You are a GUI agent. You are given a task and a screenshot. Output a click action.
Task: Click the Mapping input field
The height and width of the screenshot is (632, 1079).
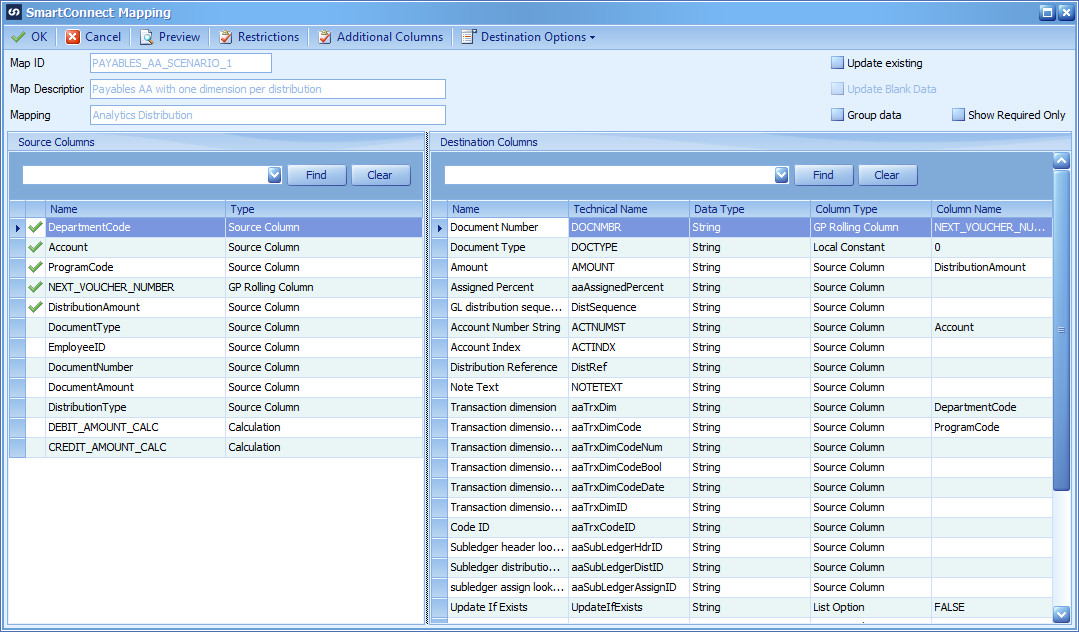(x=268, y=115)
